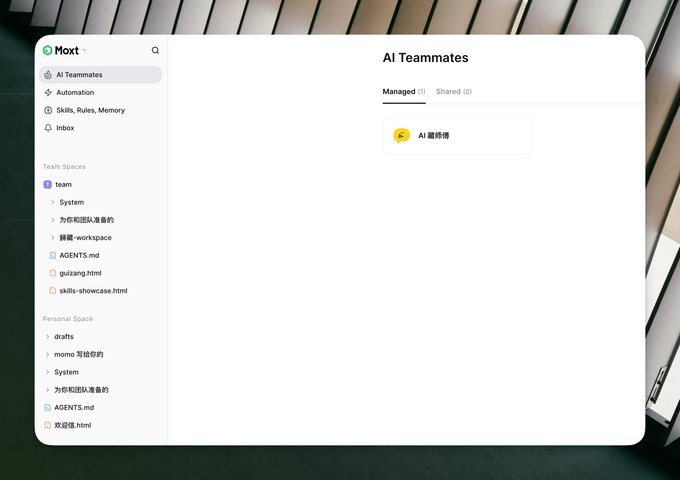Switch to the Shared tab
Viewport: 680px width, 480px height.
tap(454, 91)
